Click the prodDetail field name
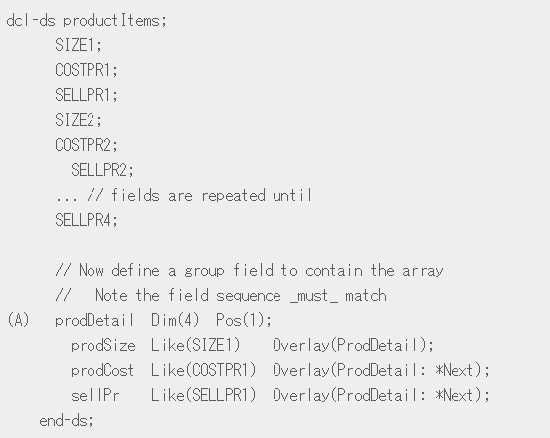This screenshot has height=438, width=550. (94, 320)
